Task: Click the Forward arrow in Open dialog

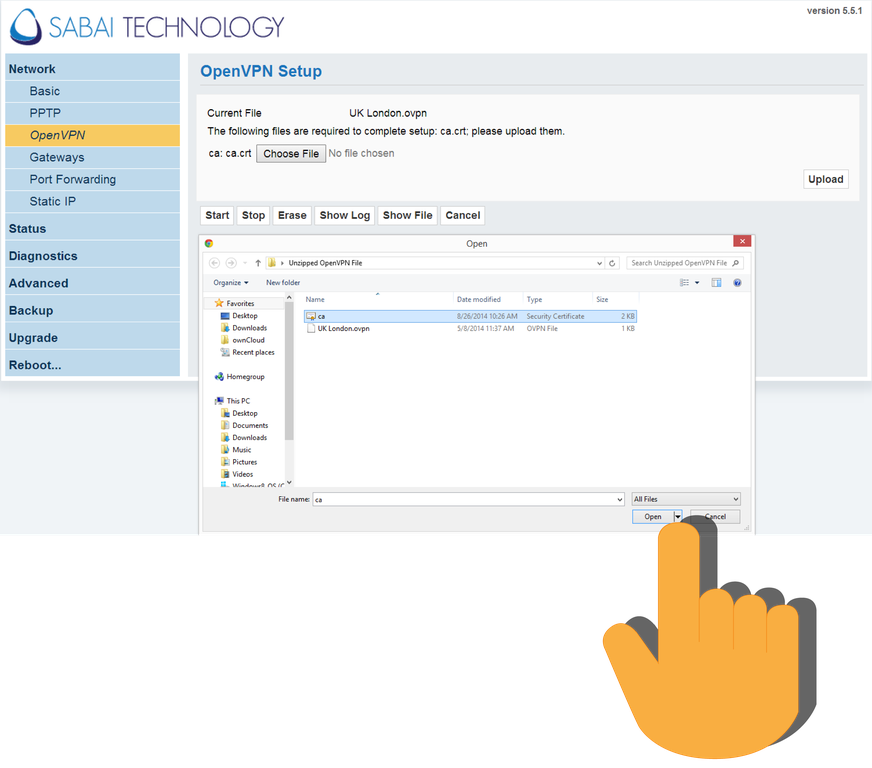Action: (x=231, y=263)
